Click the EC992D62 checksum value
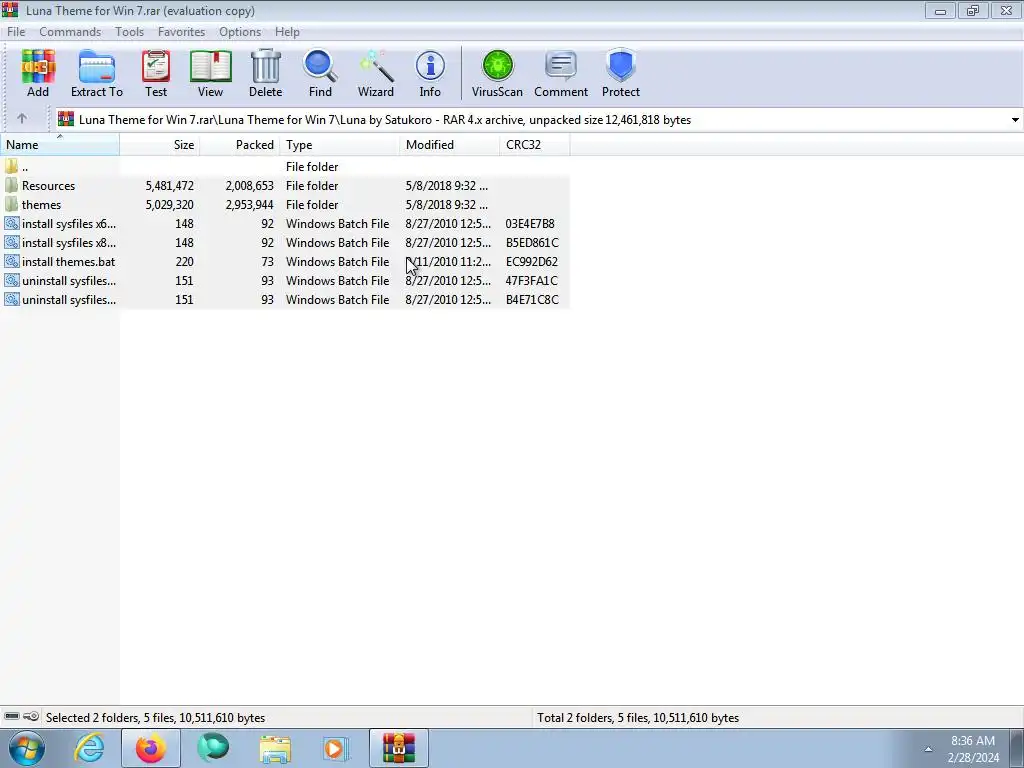Image resolution: width=1024 pixels, height=768 pixels. 532,261
